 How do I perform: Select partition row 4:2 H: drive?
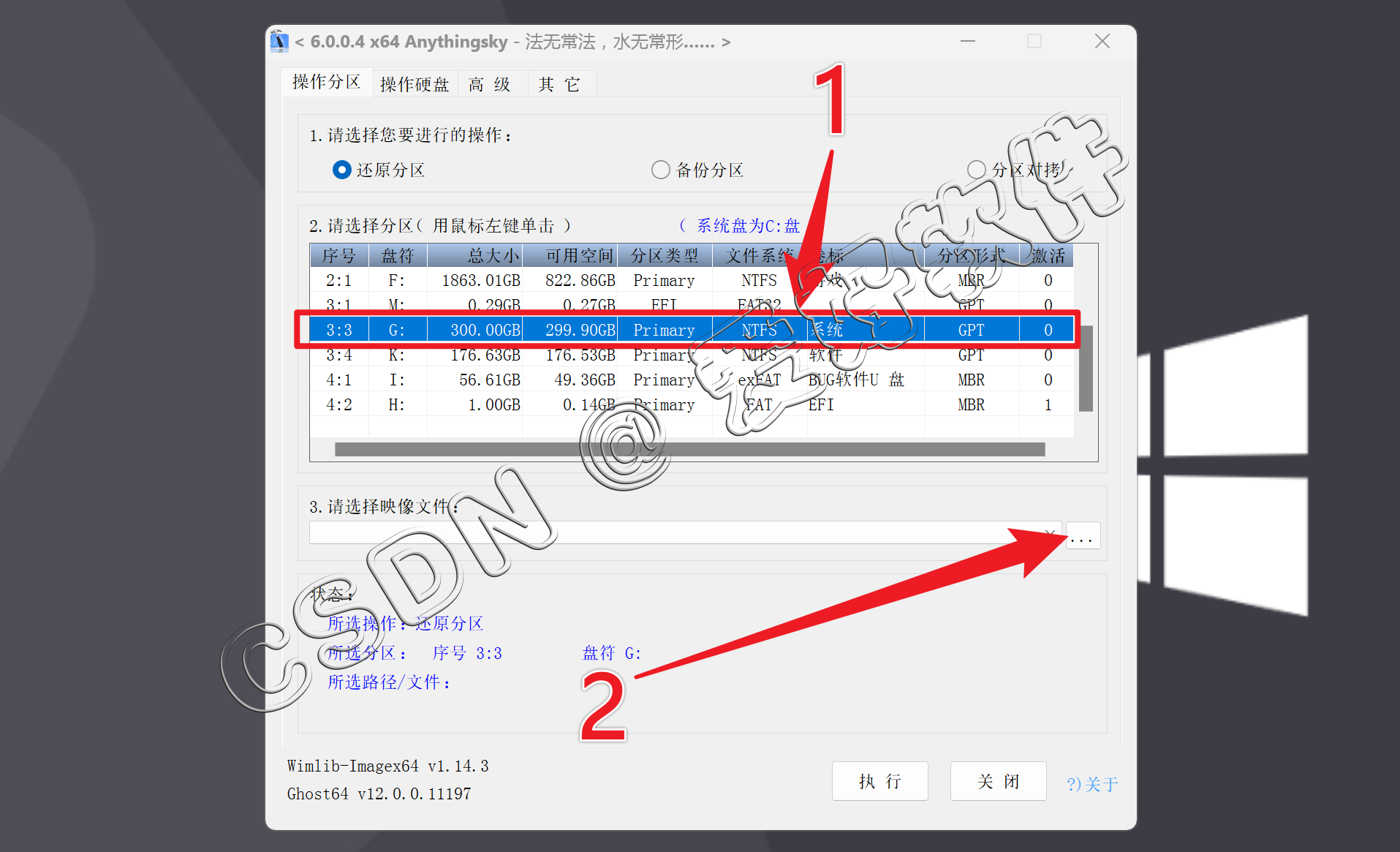691,405
